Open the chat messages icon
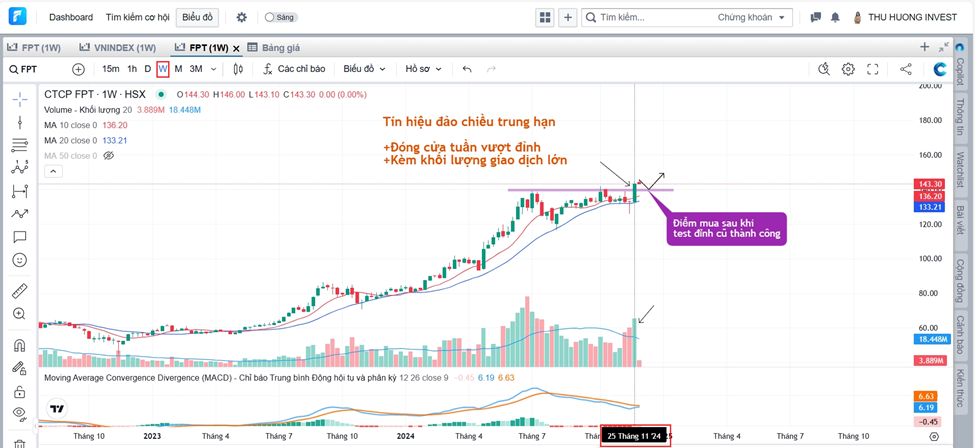This screenshot has width=975, height=448. [816, 17]
